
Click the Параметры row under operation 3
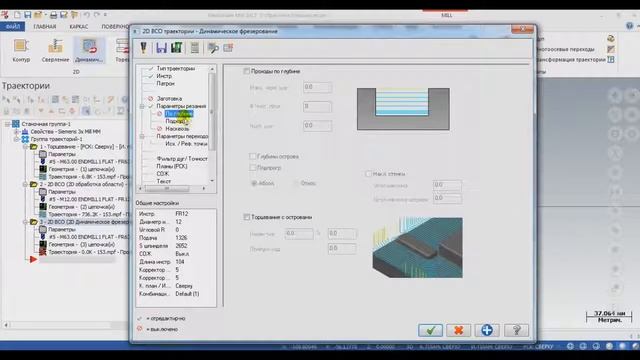57,229
